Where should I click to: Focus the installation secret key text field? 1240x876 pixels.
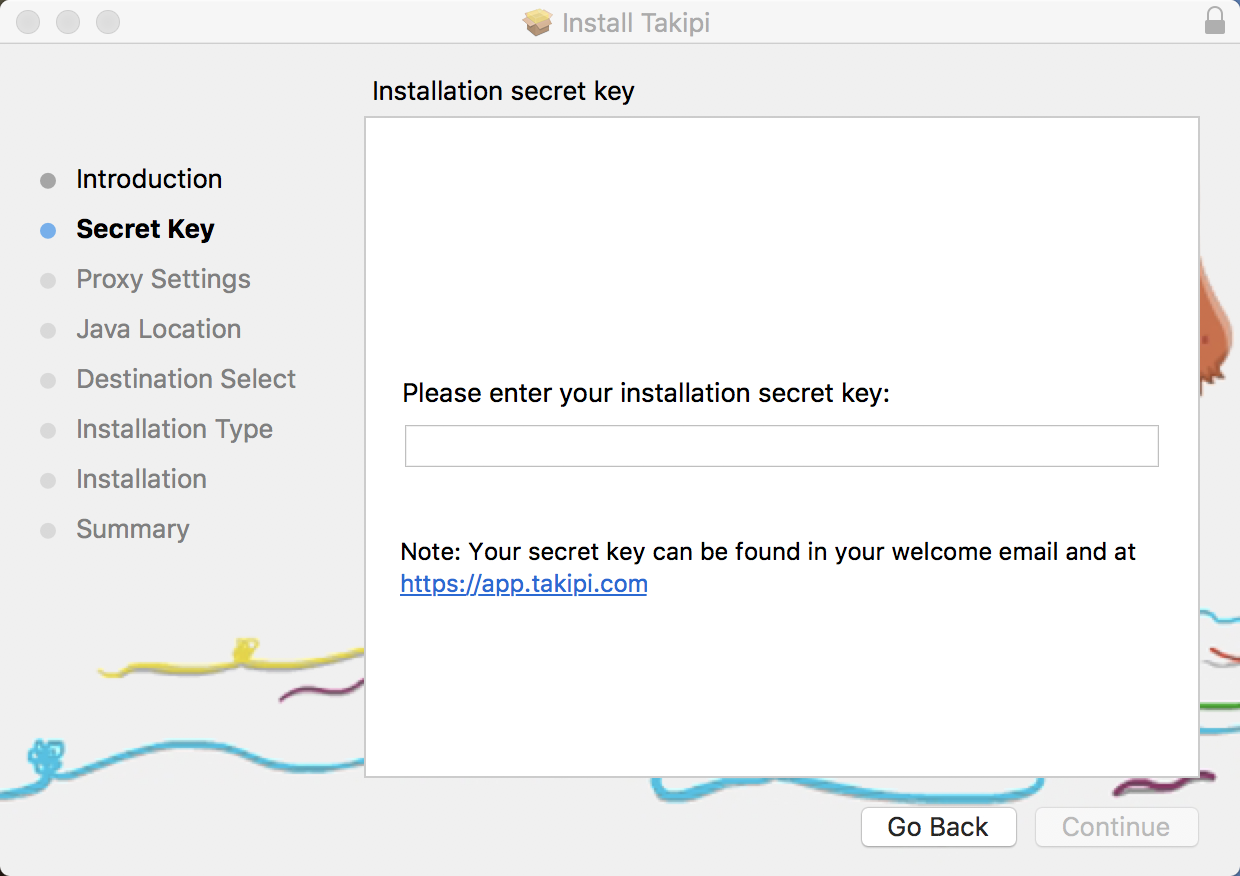coord(781,446)
